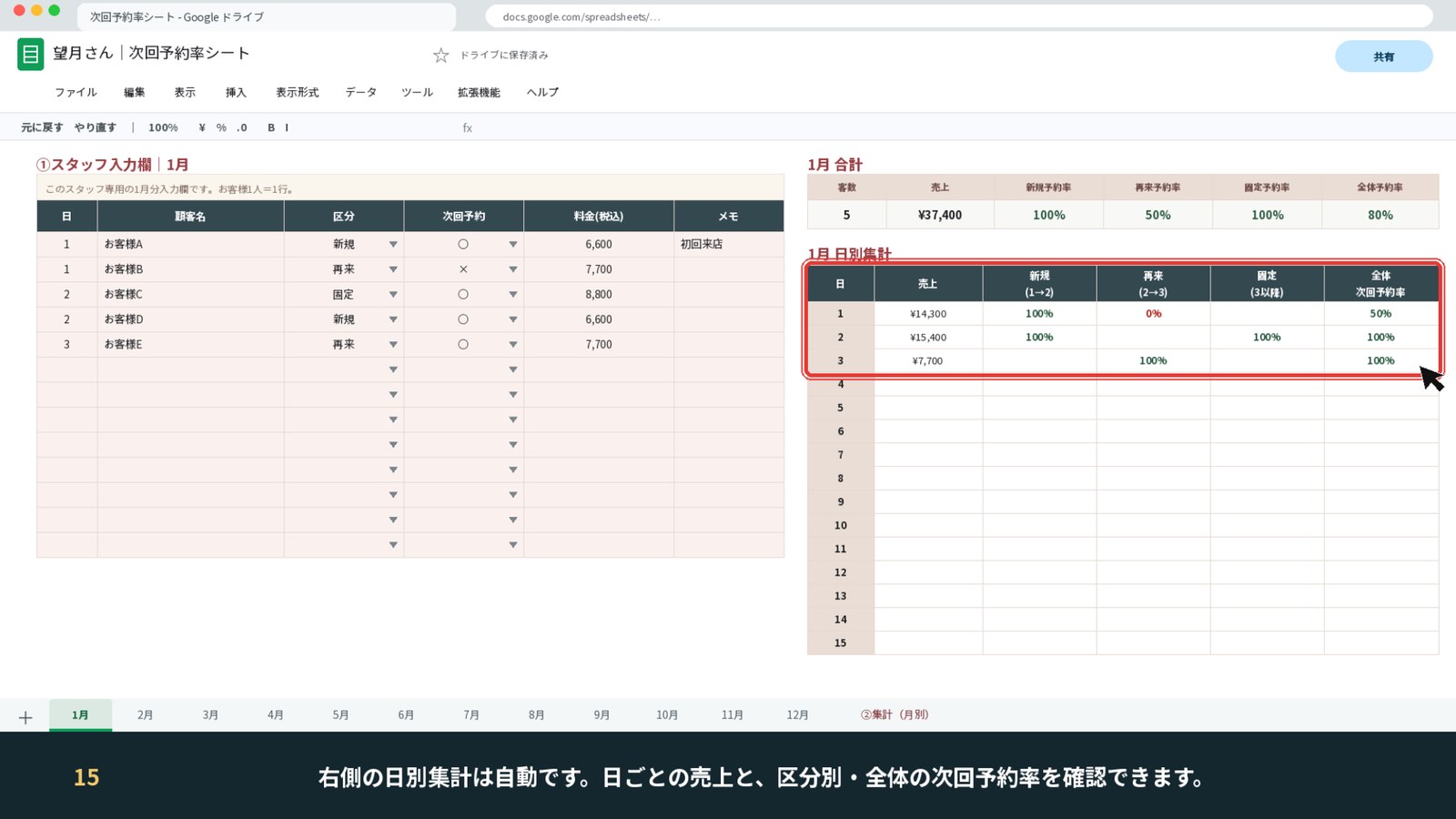The image size is (1456, 819).
Task: Click やり直す (redo) in the toolbar
Action: [x=96, y=128]
